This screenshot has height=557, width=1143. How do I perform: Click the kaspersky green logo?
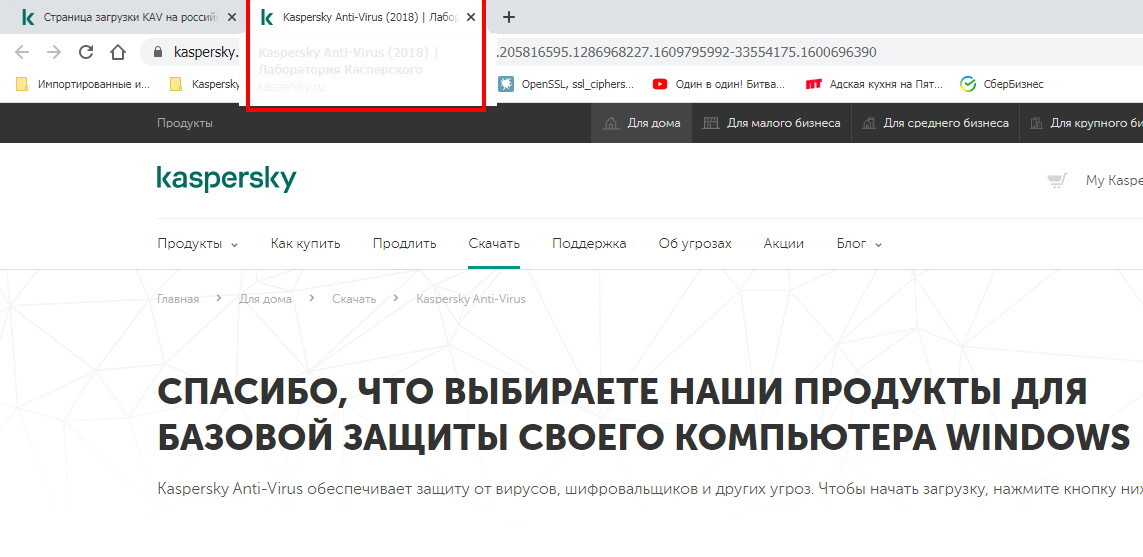(x=227, y=179)
